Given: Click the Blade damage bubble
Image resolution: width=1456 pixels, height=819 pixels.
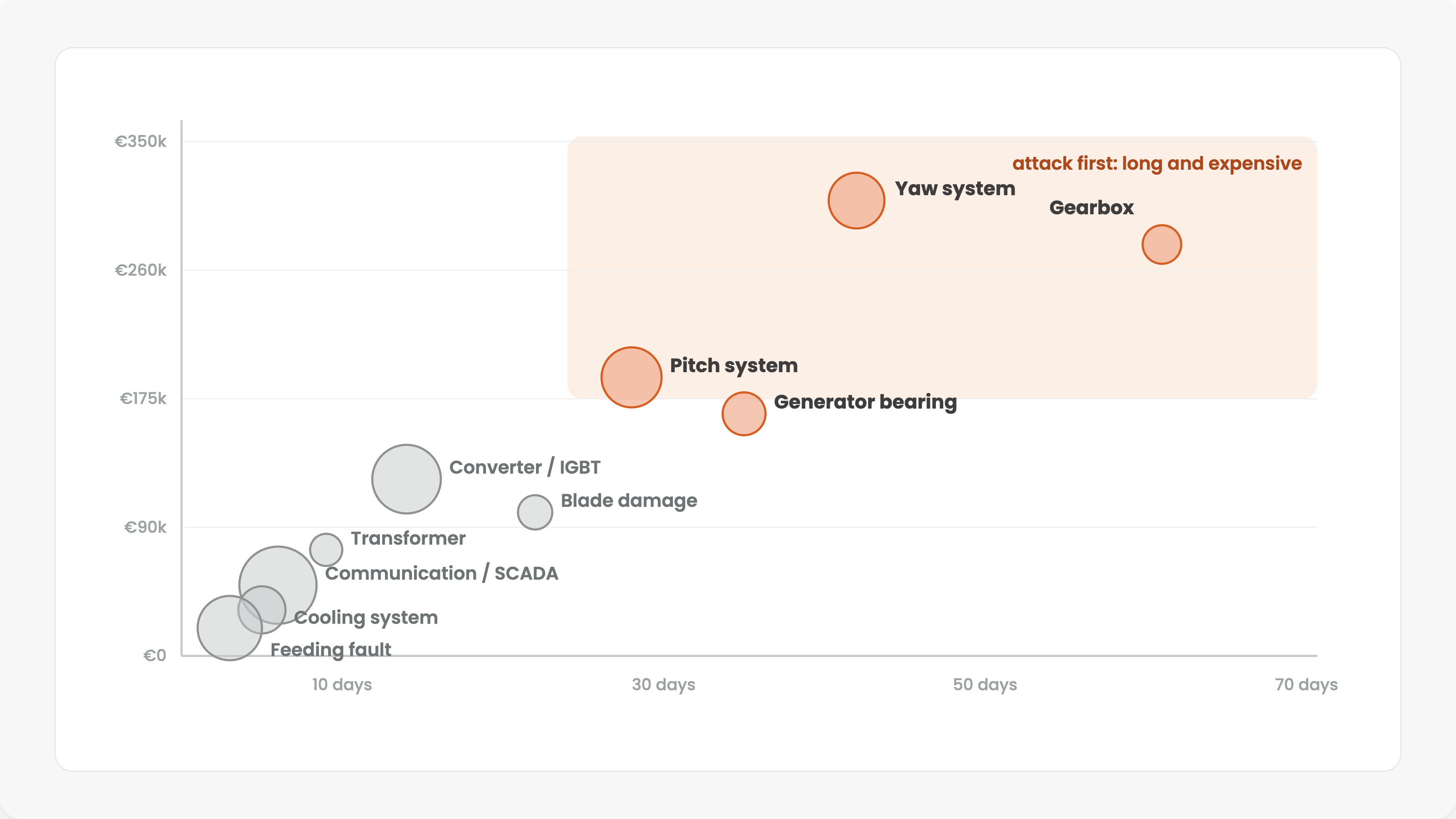Looking at the screenshot, I should [x=535, y=512].
